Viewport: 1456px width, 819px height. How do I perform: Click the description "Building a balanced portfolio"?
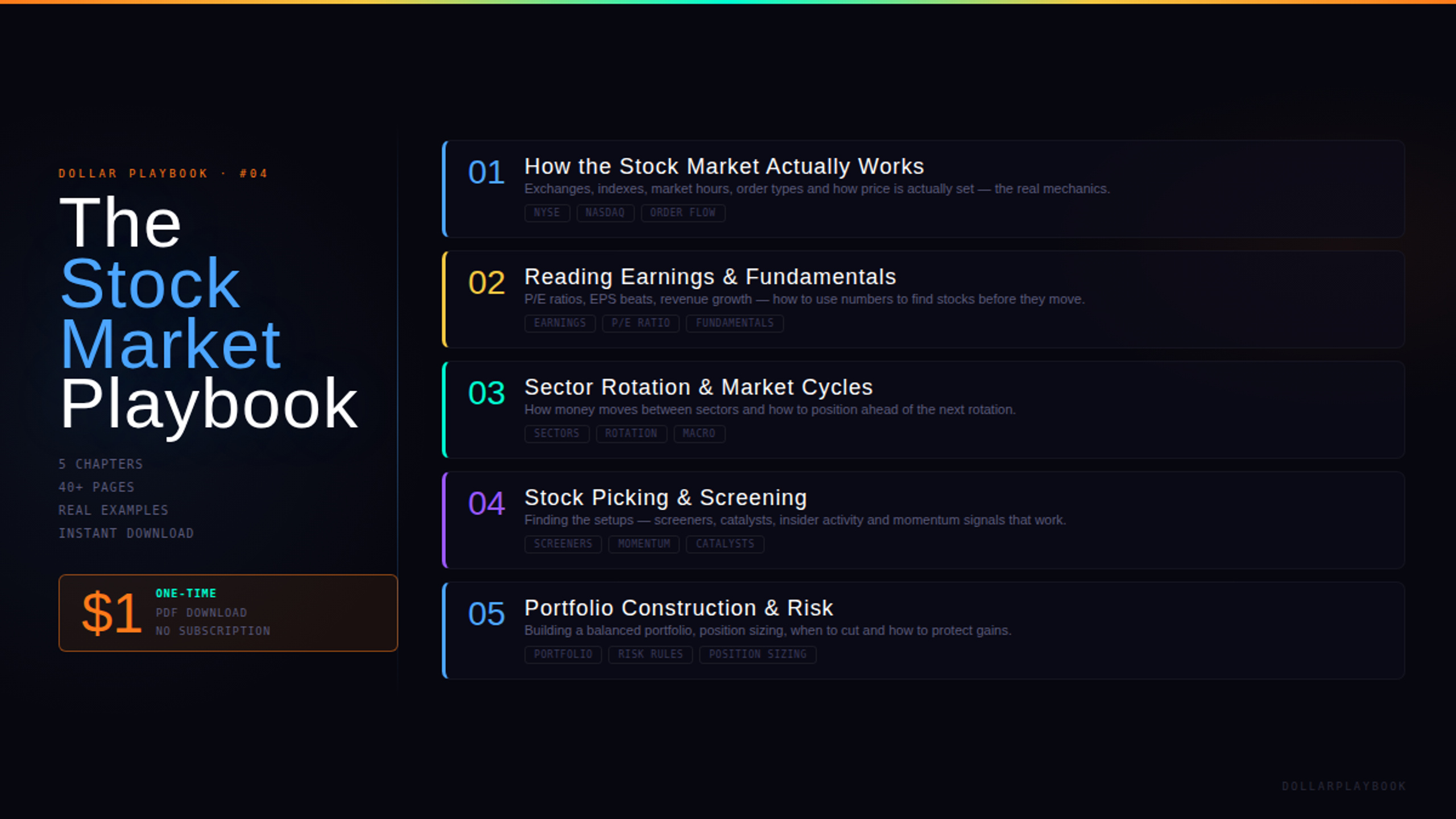click(x=768, y=630)
